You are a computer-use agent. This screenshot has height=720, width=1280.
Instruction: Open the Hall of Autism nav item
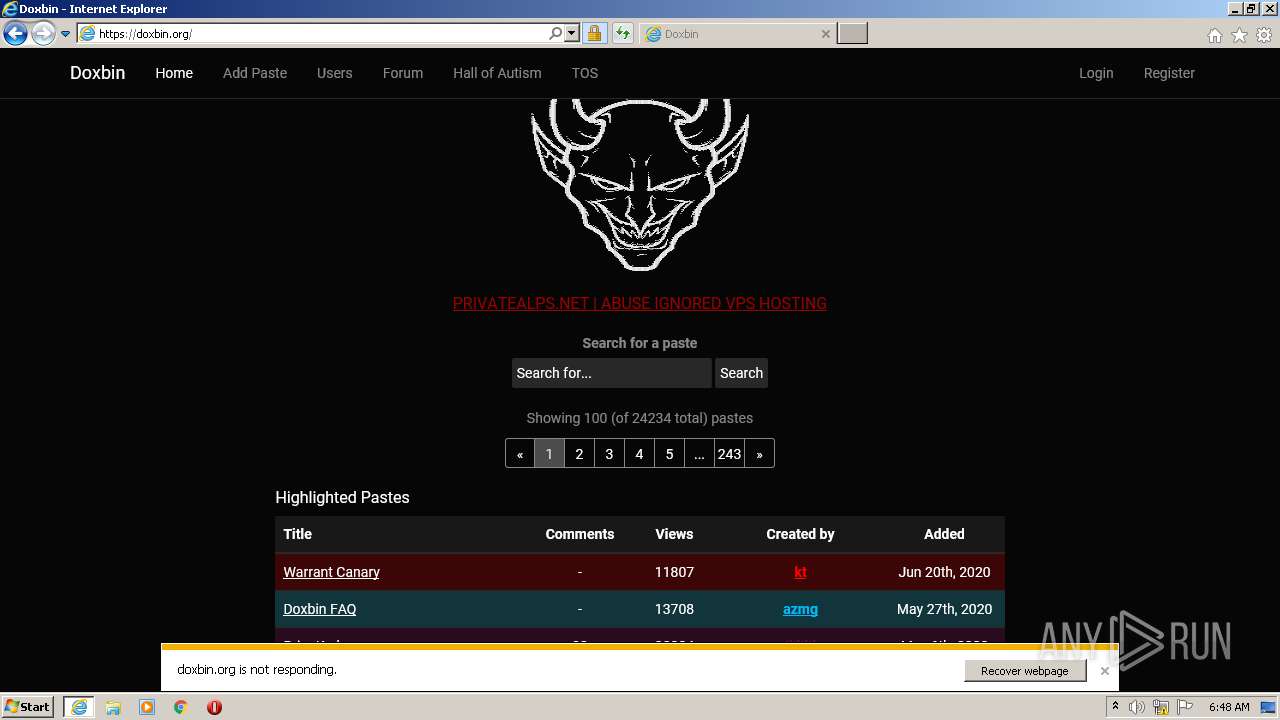click(x=497, y=73)
